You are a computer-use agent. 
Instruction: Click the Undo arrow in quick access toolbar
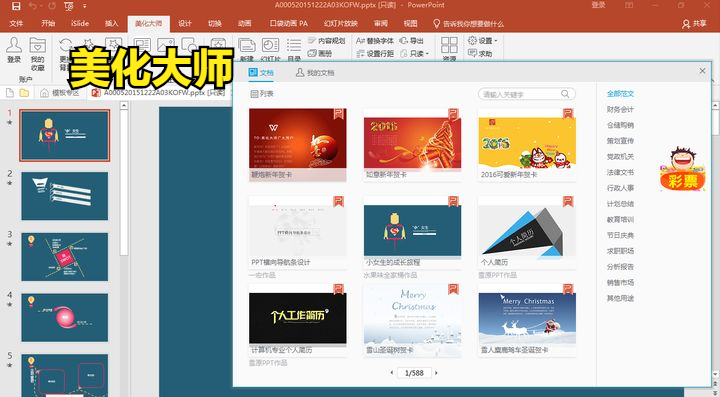coord(34,6)
